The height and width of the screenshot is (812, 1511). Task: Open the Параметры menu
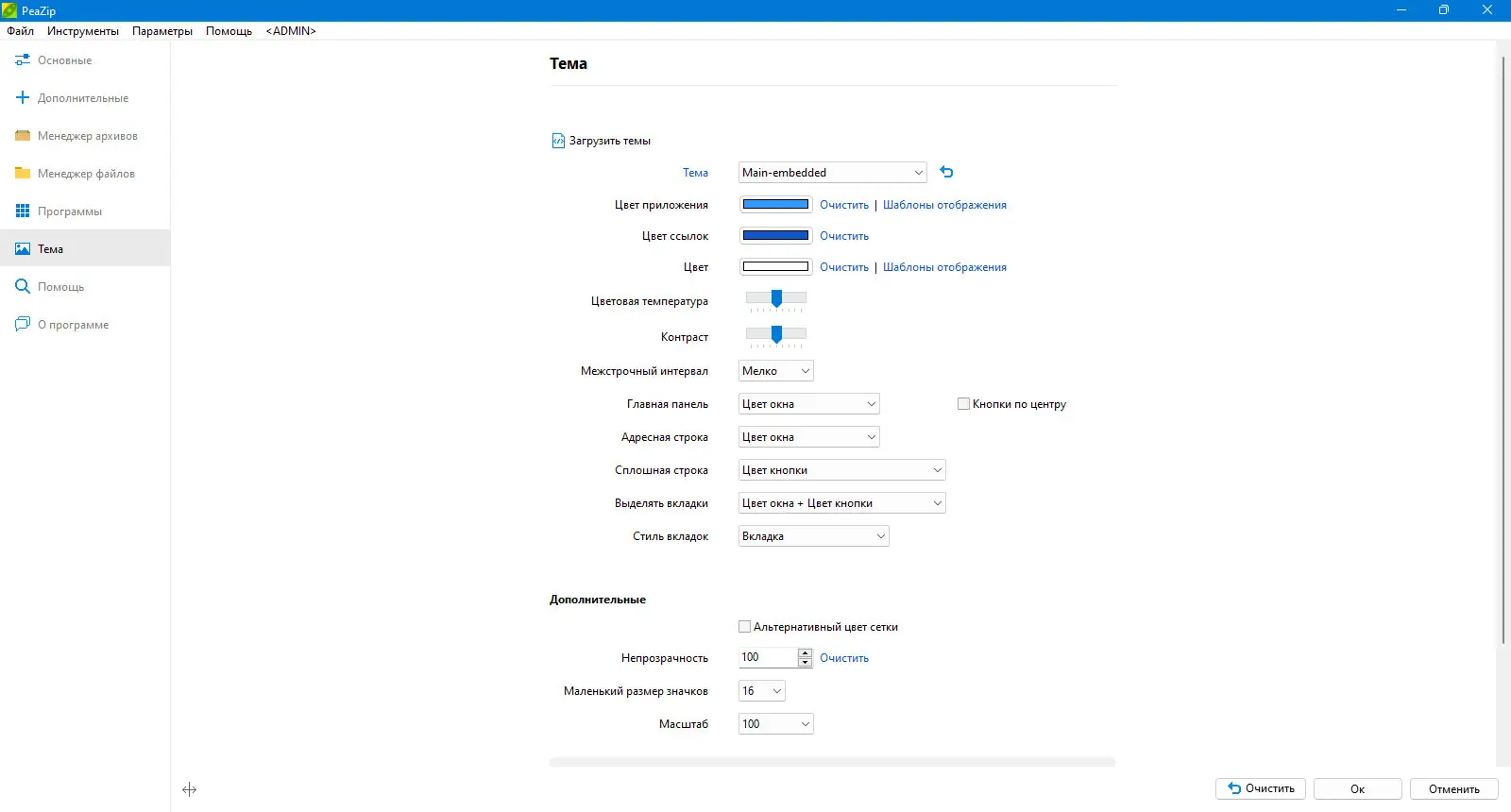[x=162, y=30]
